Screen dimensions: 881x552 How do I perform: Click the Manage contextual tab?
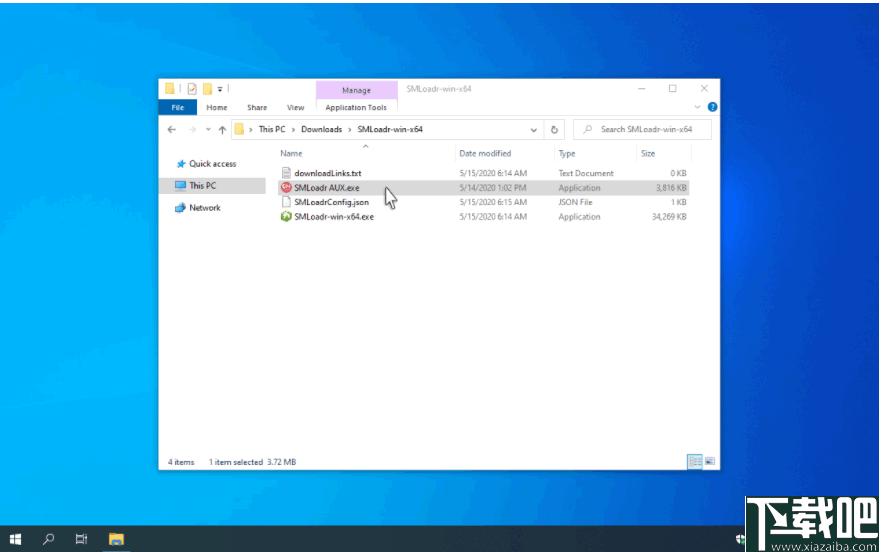pos(356,90)
